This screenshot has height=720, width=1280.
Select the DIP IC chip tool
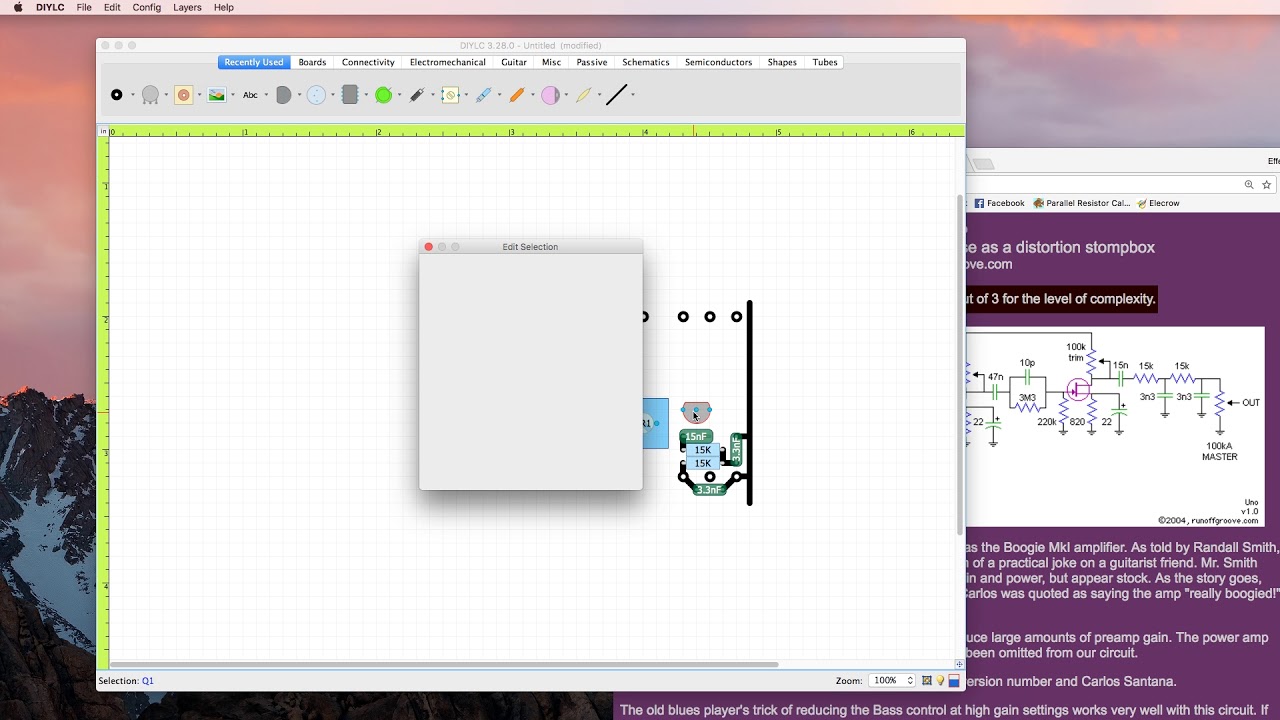pyautogui.click(x=349, y=95)
